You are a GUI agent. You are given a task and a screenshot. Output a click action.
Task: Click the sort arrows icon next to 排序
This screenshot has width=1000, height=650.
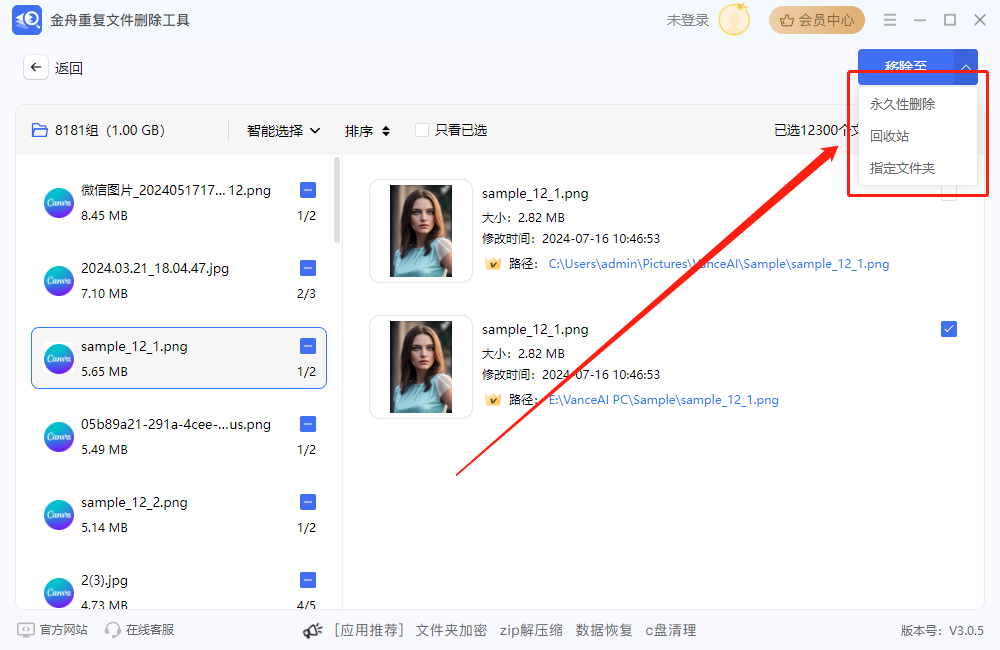point(386,131)
